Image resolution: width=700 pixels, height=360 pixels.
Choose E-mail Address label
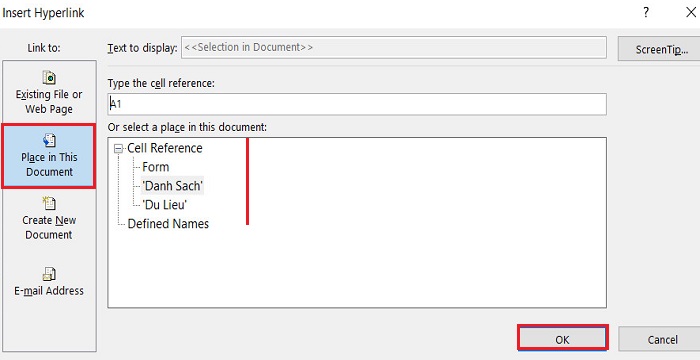(49, 291)
